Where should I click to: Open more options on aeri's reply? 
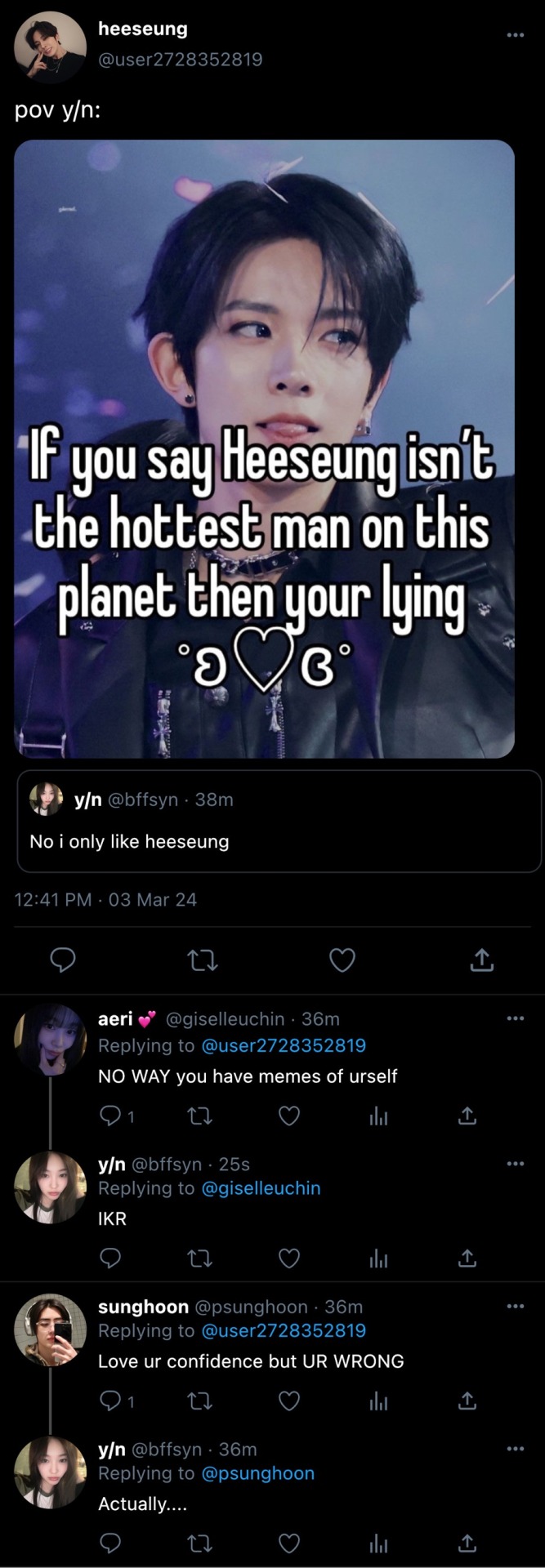click(x=515, y=1018)
